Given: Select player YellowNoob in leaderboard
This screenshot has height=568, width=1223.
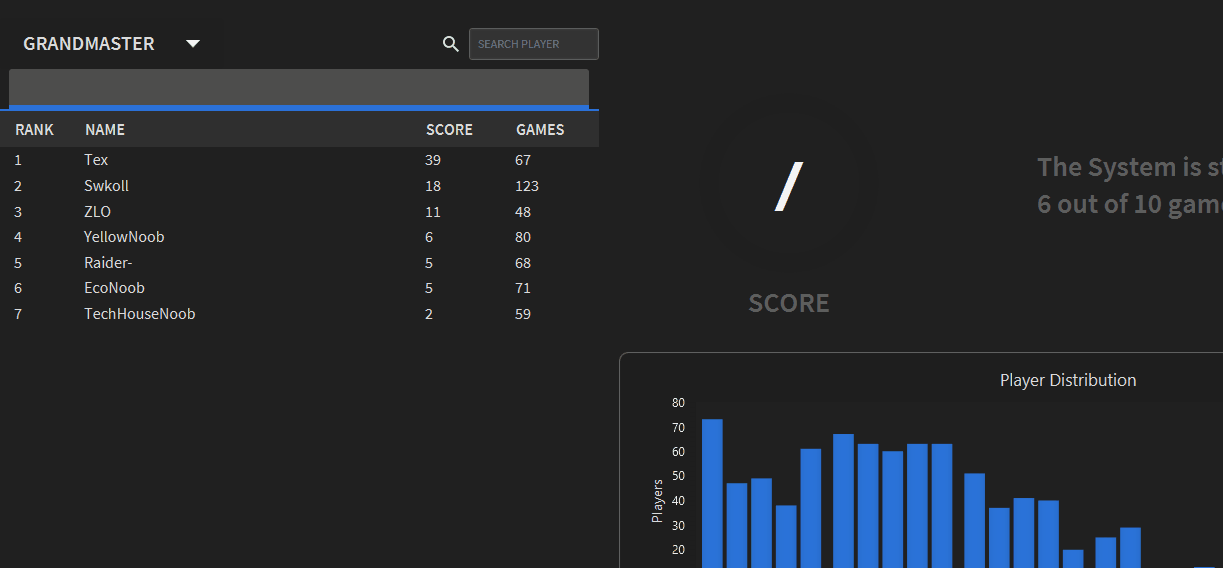Looking at the screenshot, I should 124,237.
